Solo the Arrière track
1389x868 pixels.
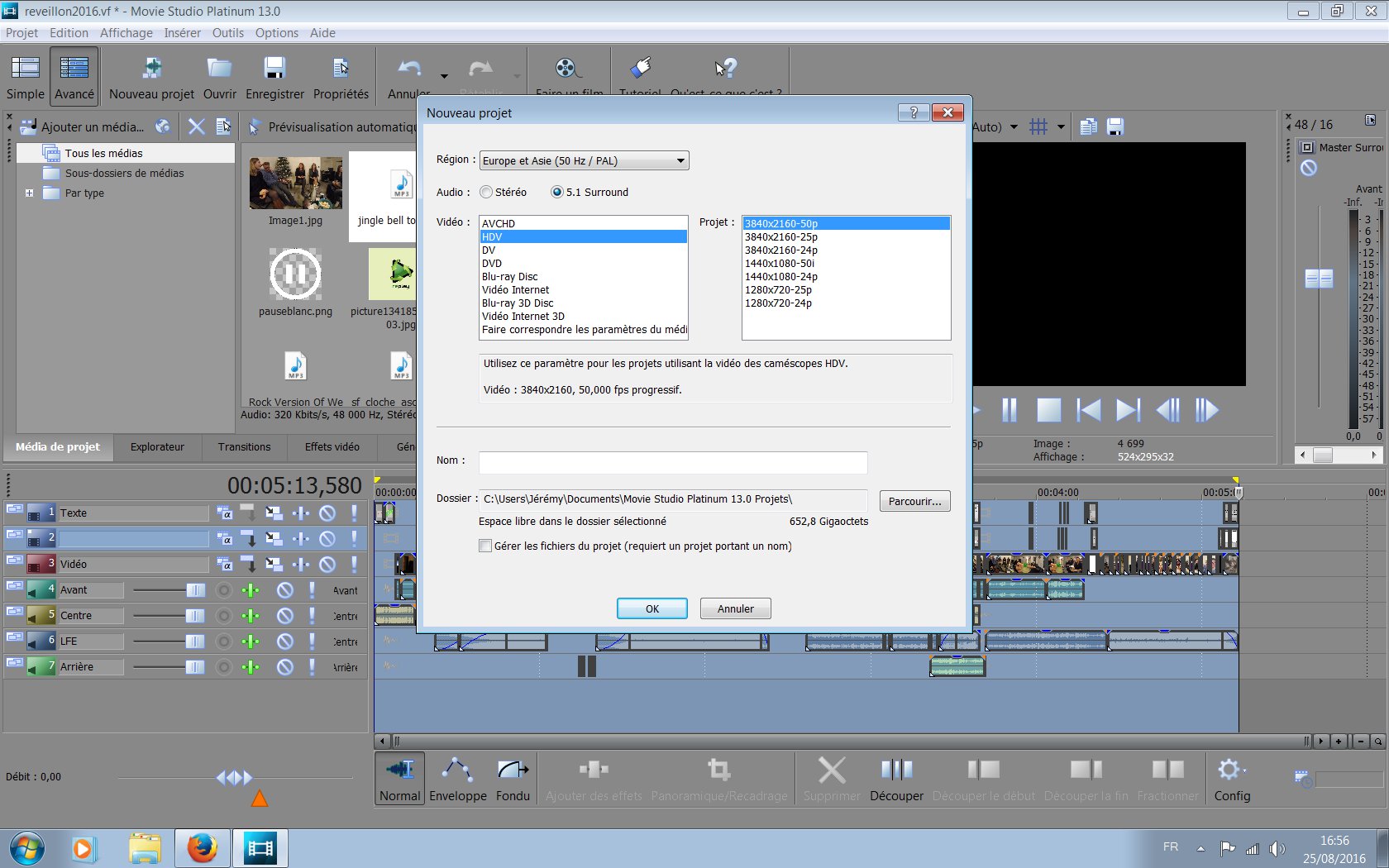coord(312,667)
